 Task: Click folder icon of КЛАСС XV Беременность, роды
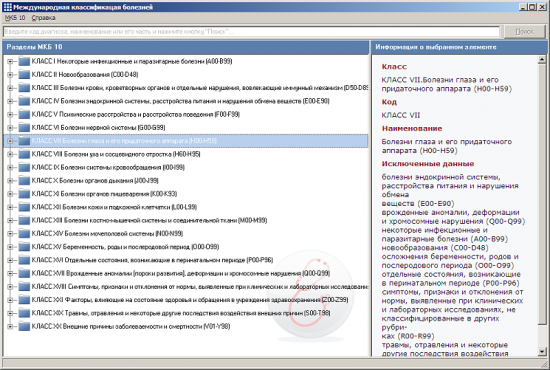coord(24,247)
